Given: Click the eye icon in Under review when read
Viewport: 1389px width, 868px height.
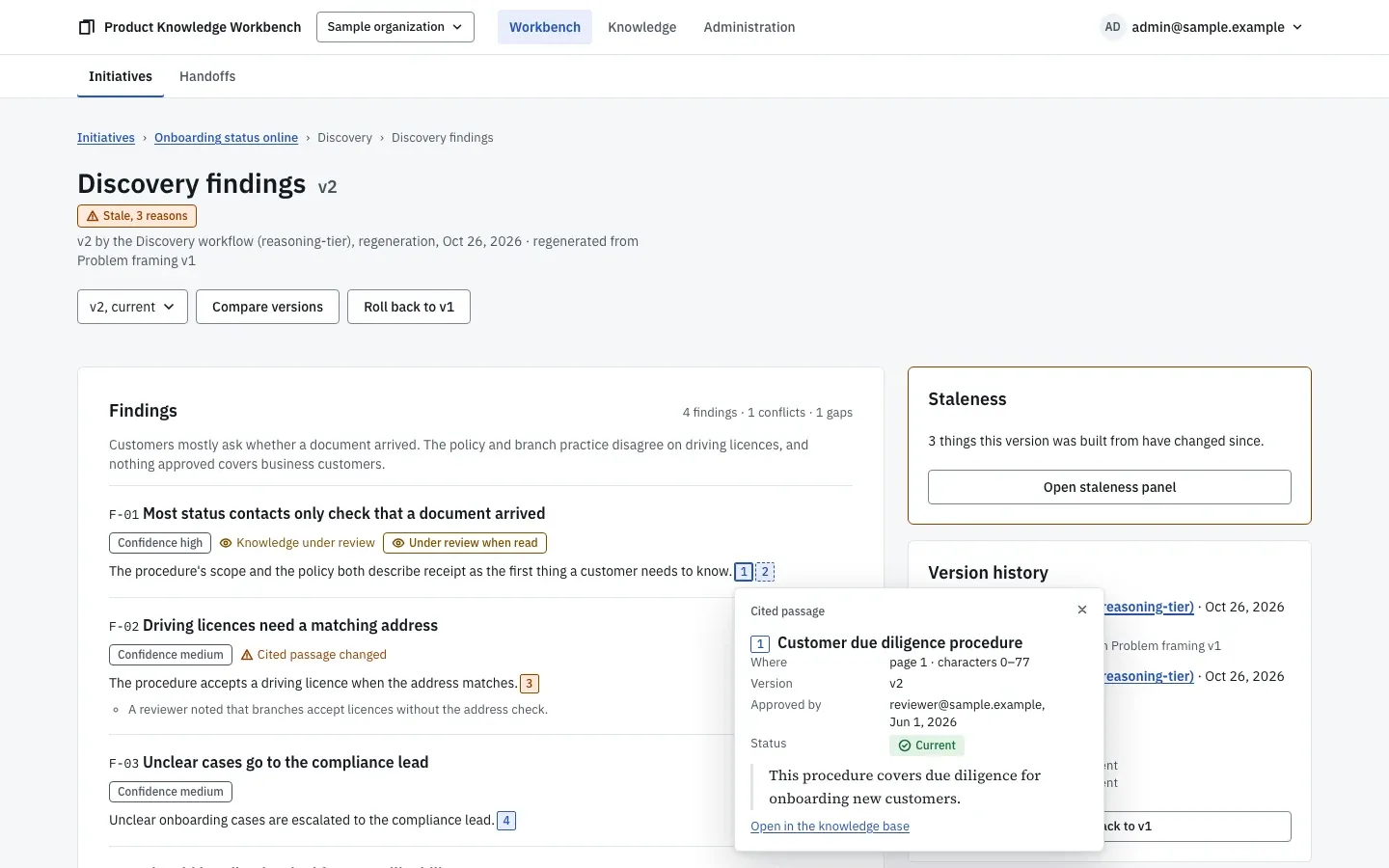Looking at the screenshot, I should [397, 543].
